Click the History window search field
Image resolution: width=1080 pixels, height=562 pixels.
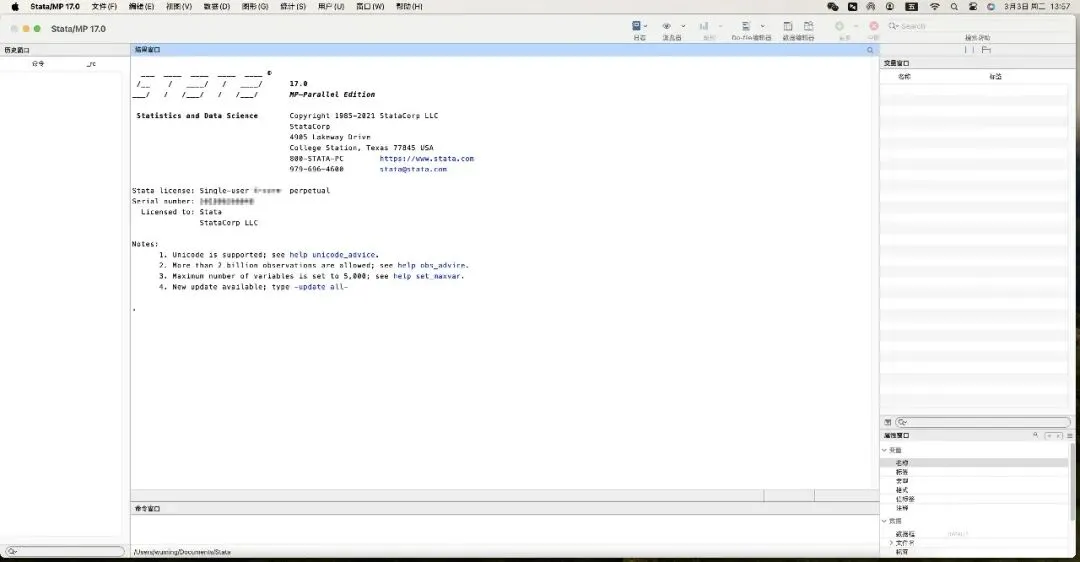pyautogui.click(x=64, y=551)
